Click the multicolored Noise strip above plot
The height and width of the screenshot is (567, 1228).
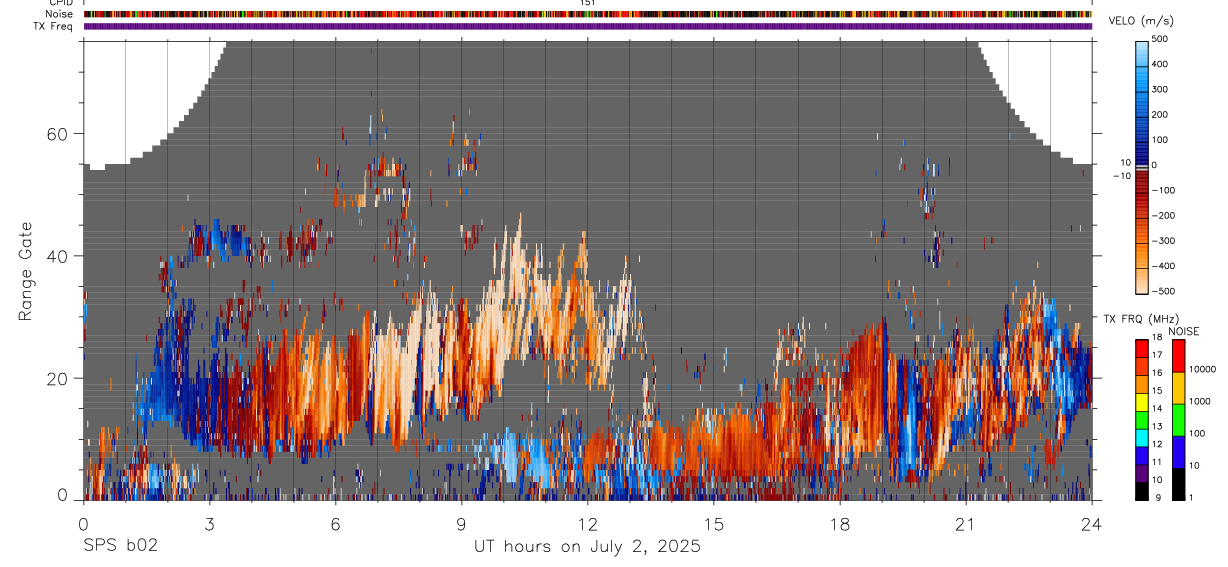coord(588,14)
